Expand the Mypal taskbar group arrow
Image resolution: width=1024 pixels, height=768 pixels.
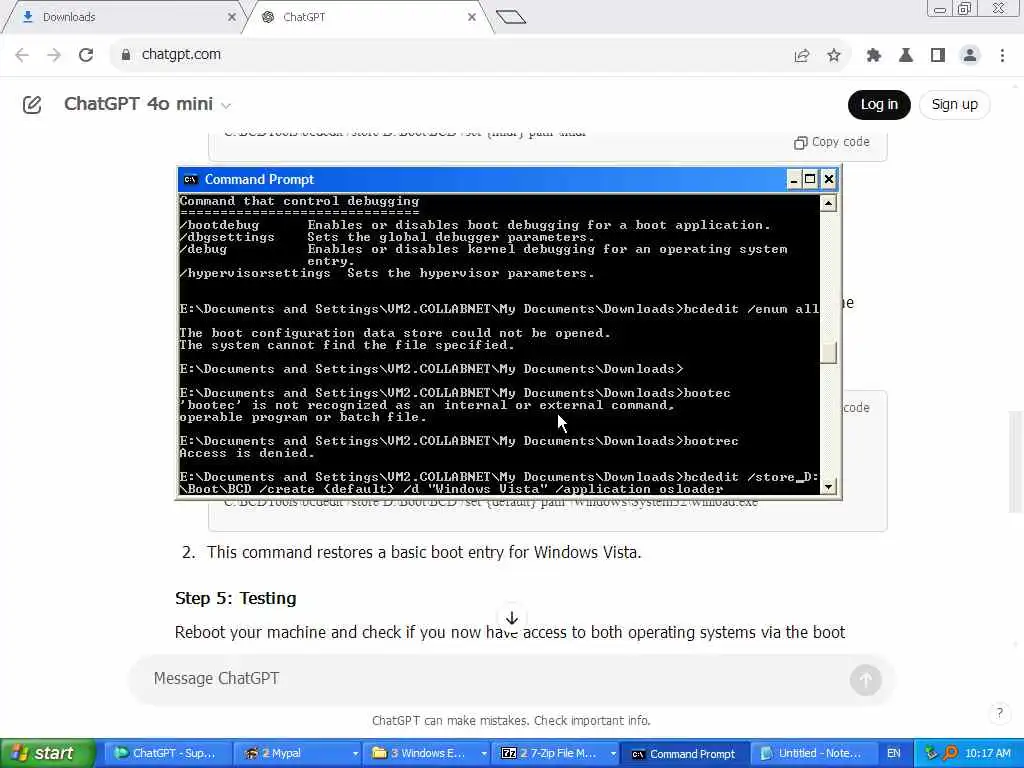coord(355,754)
